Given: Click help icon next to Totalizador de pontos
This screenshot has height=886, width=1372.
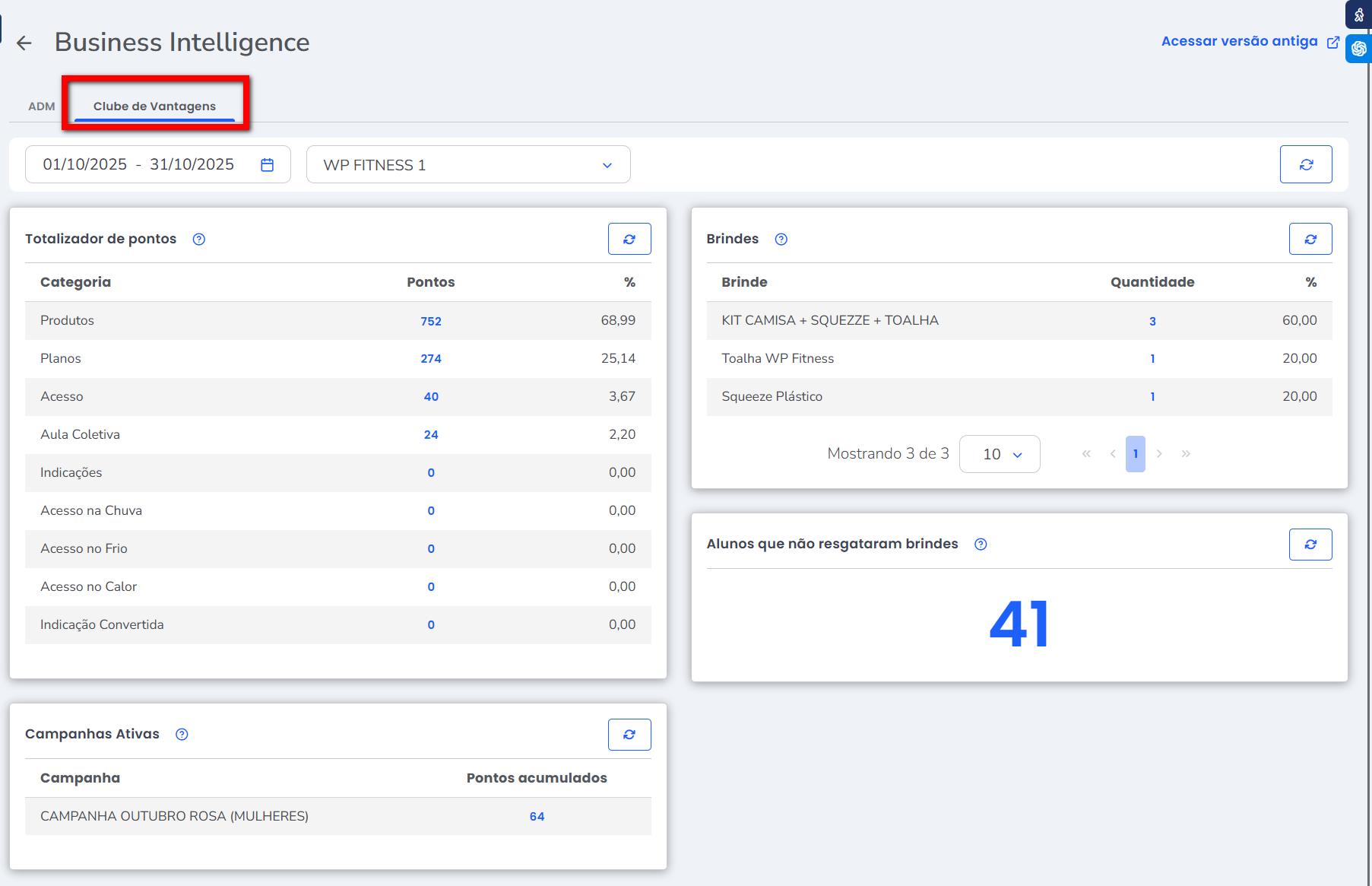Looking at the screenshot, I should tap(199, 240).
